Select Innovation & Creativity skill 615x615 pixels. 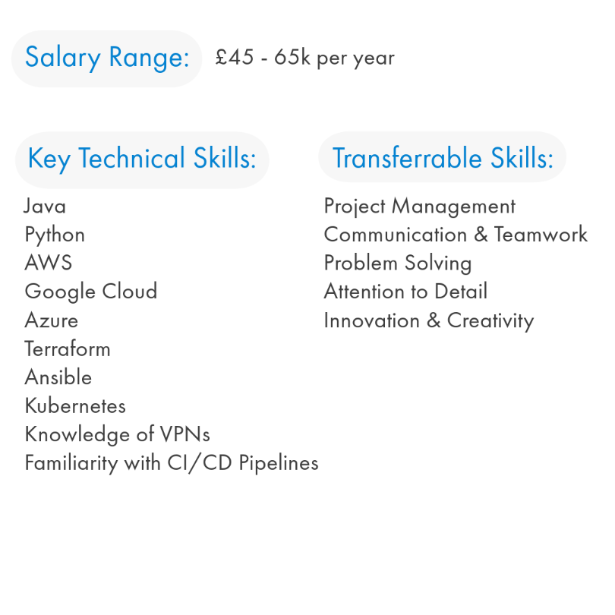click(x=429, y=321)
